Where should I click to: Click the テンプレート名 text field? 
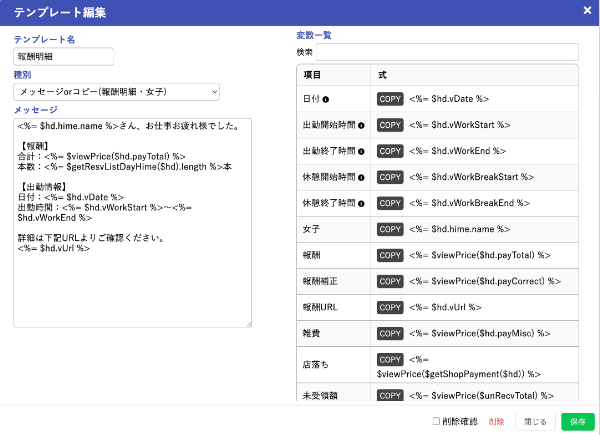tap(64, 56)
